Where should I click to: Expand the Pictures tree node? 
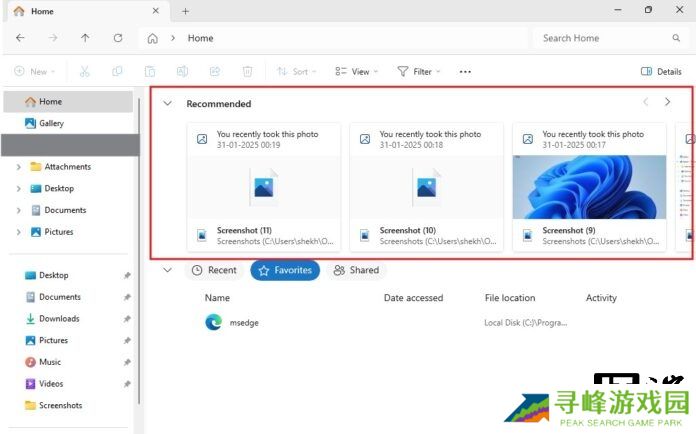(x=18, y=232)
